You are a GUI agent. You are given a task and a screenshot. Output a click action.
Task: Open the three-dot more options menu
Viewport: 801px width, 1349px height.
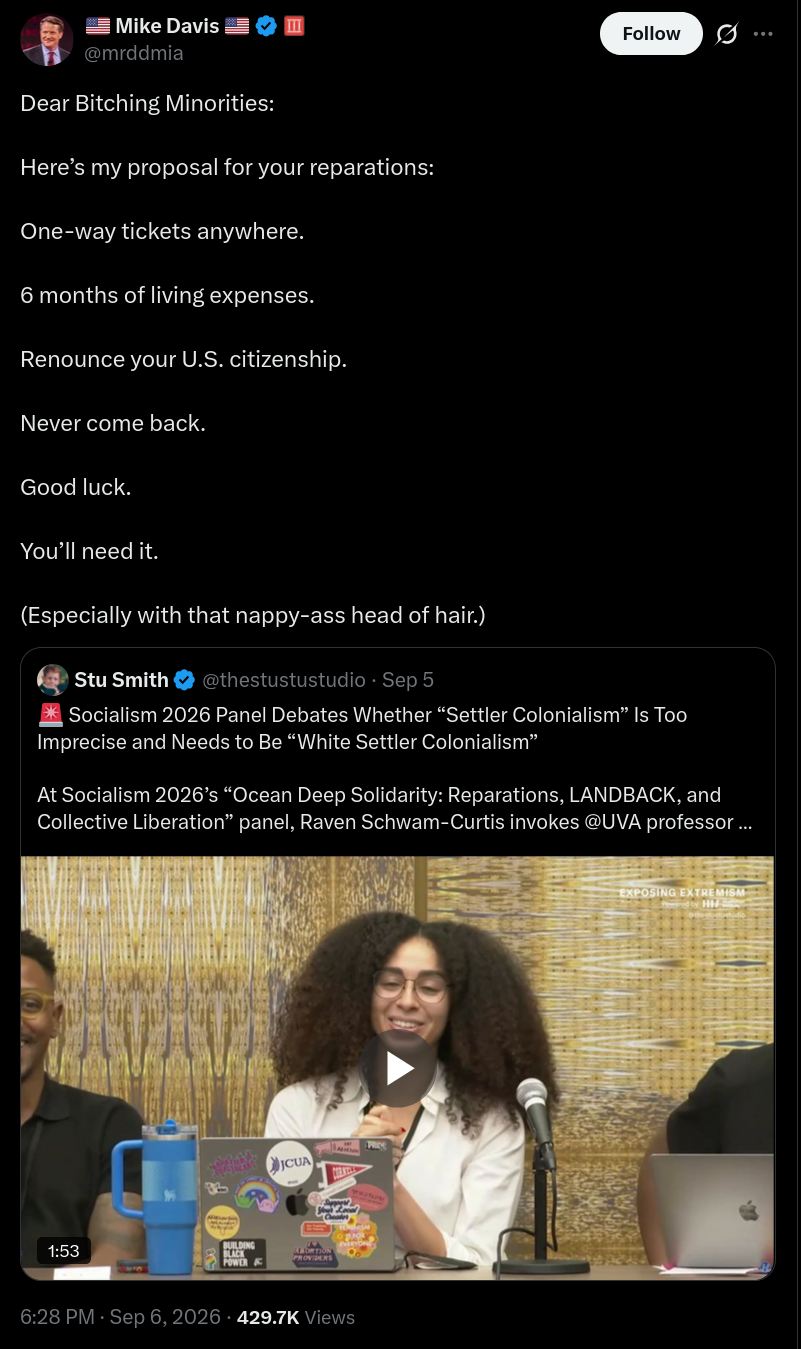click(x=763, y=34)
